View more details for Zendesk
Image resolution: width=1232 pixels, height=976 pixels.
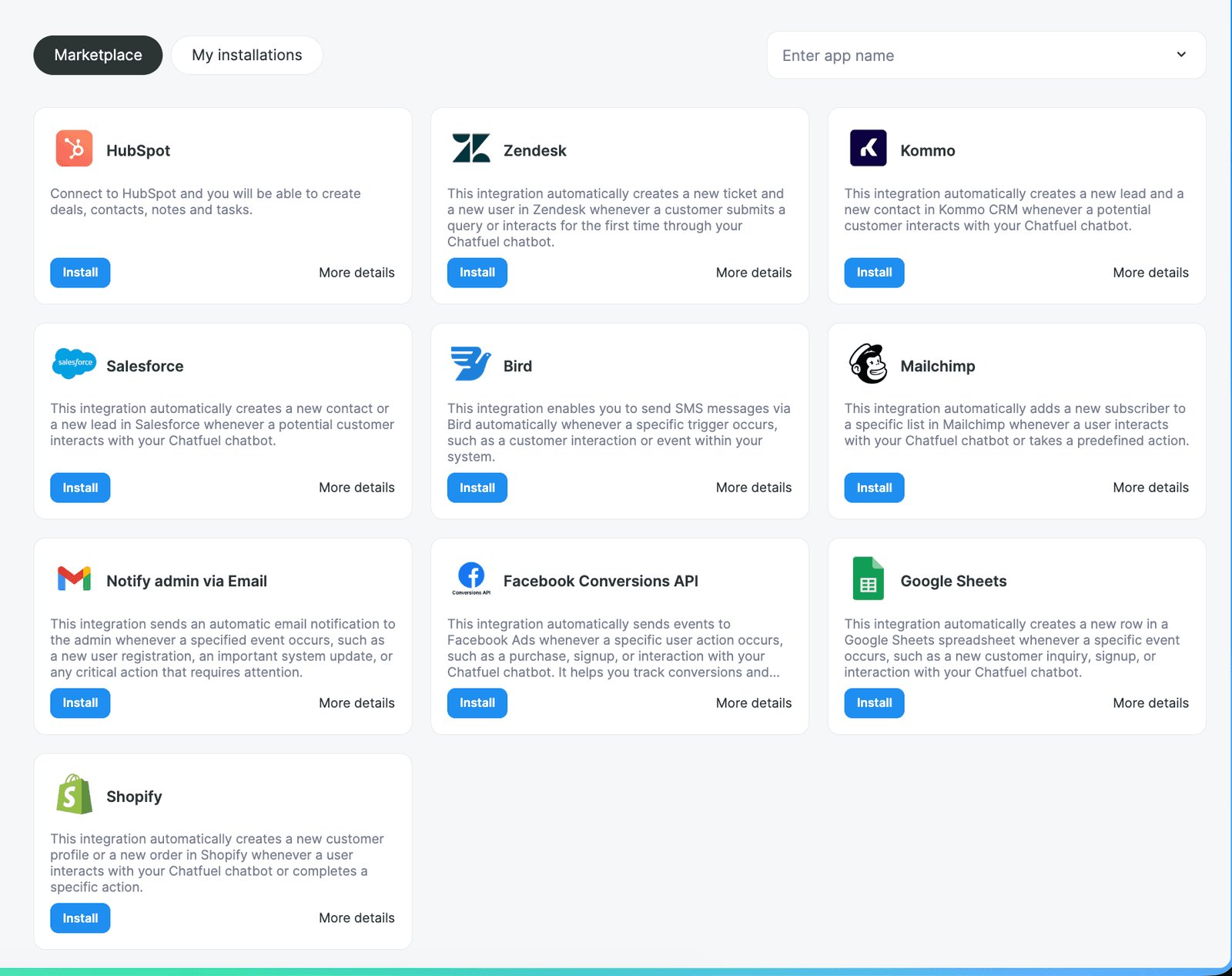(x=754, y=273)
